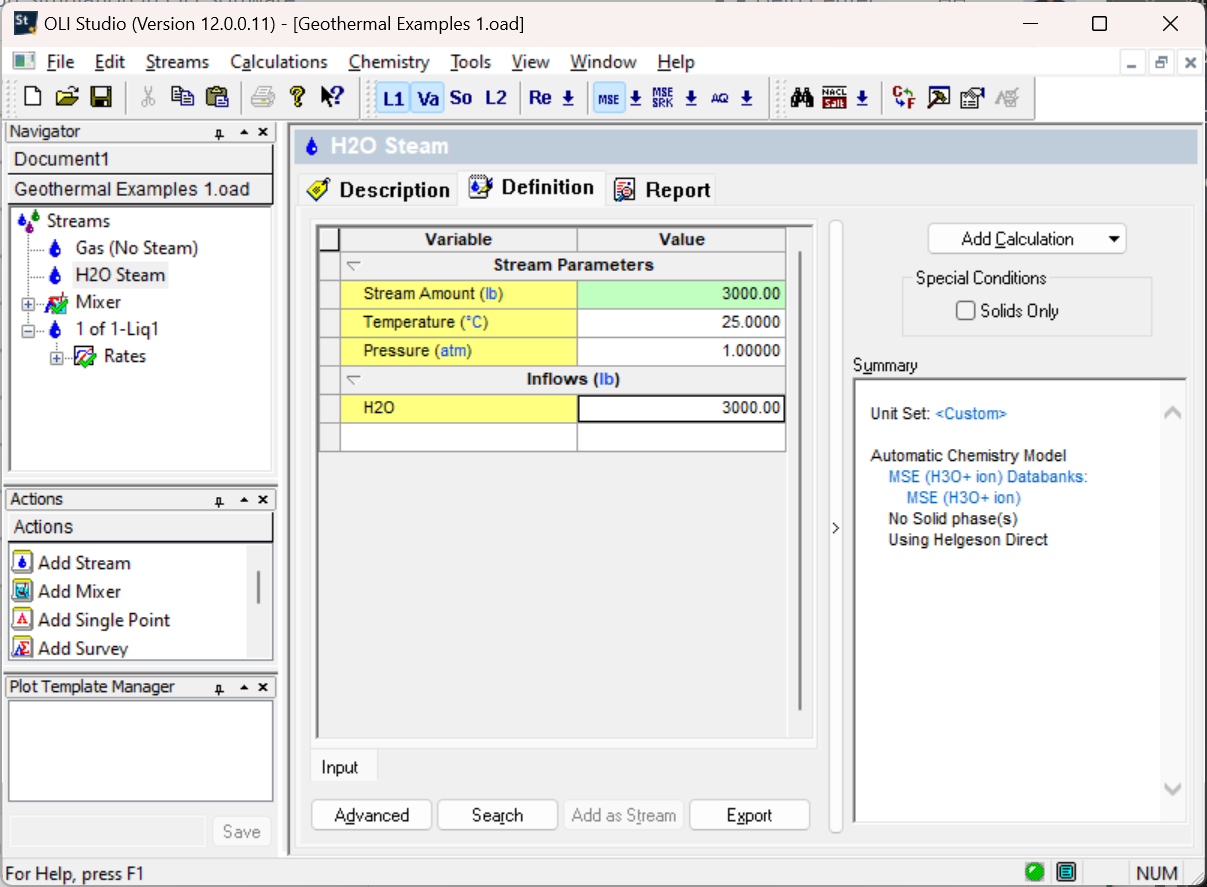Open the Chemistry menu
The image size is (1207, 887).
point(389,62)
